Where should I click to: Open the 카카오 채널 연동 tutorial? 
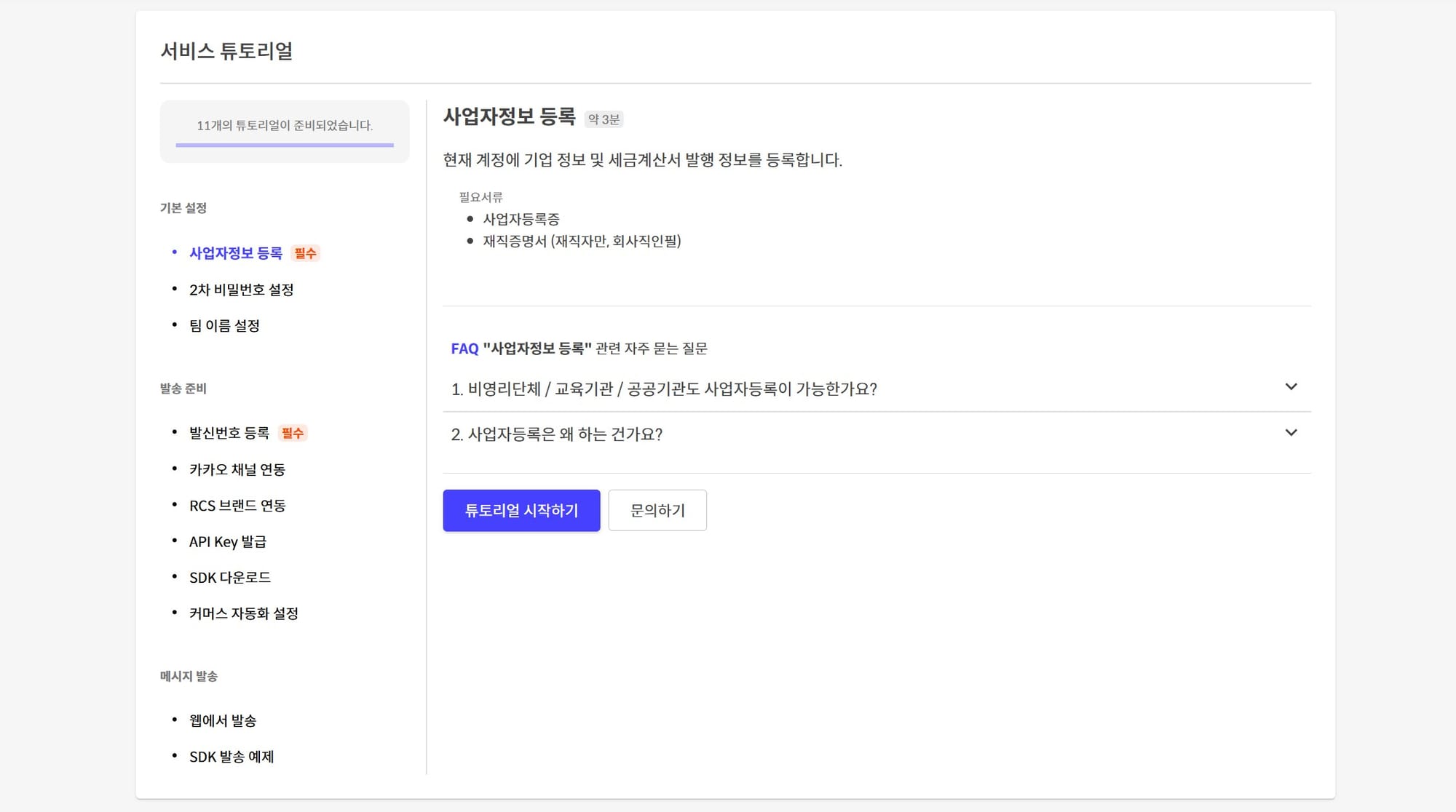pos(237,469)
